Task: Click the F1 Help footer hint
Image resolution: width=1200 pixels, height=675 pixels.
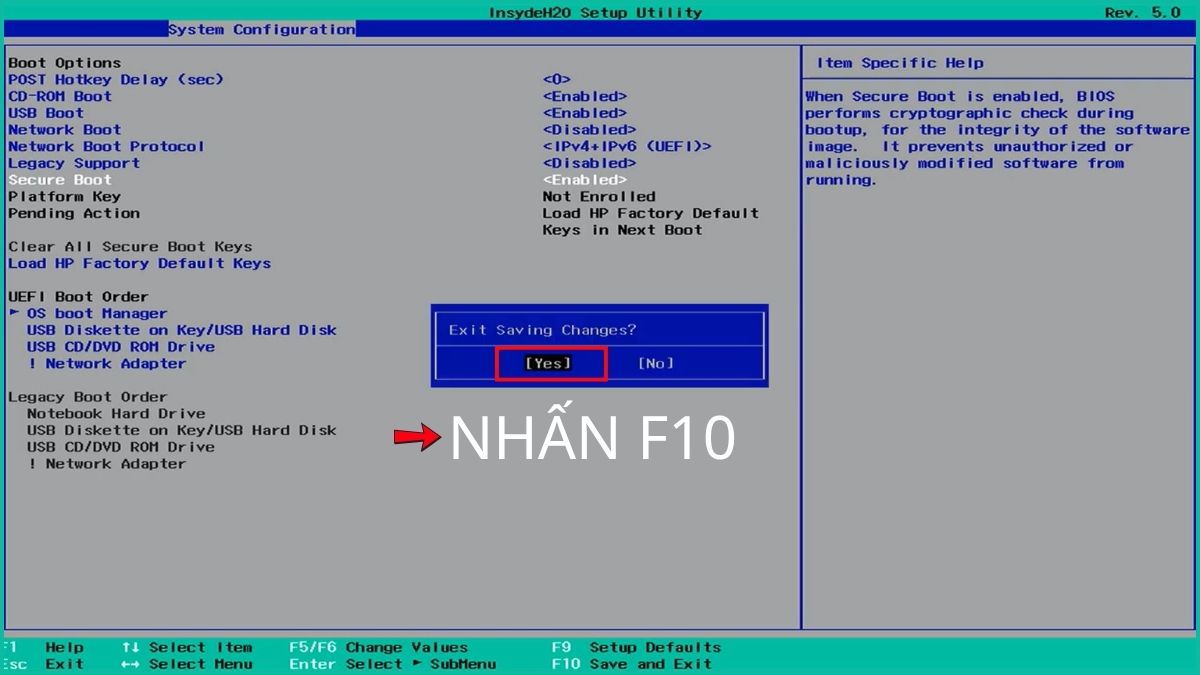Action: (43, 647)
